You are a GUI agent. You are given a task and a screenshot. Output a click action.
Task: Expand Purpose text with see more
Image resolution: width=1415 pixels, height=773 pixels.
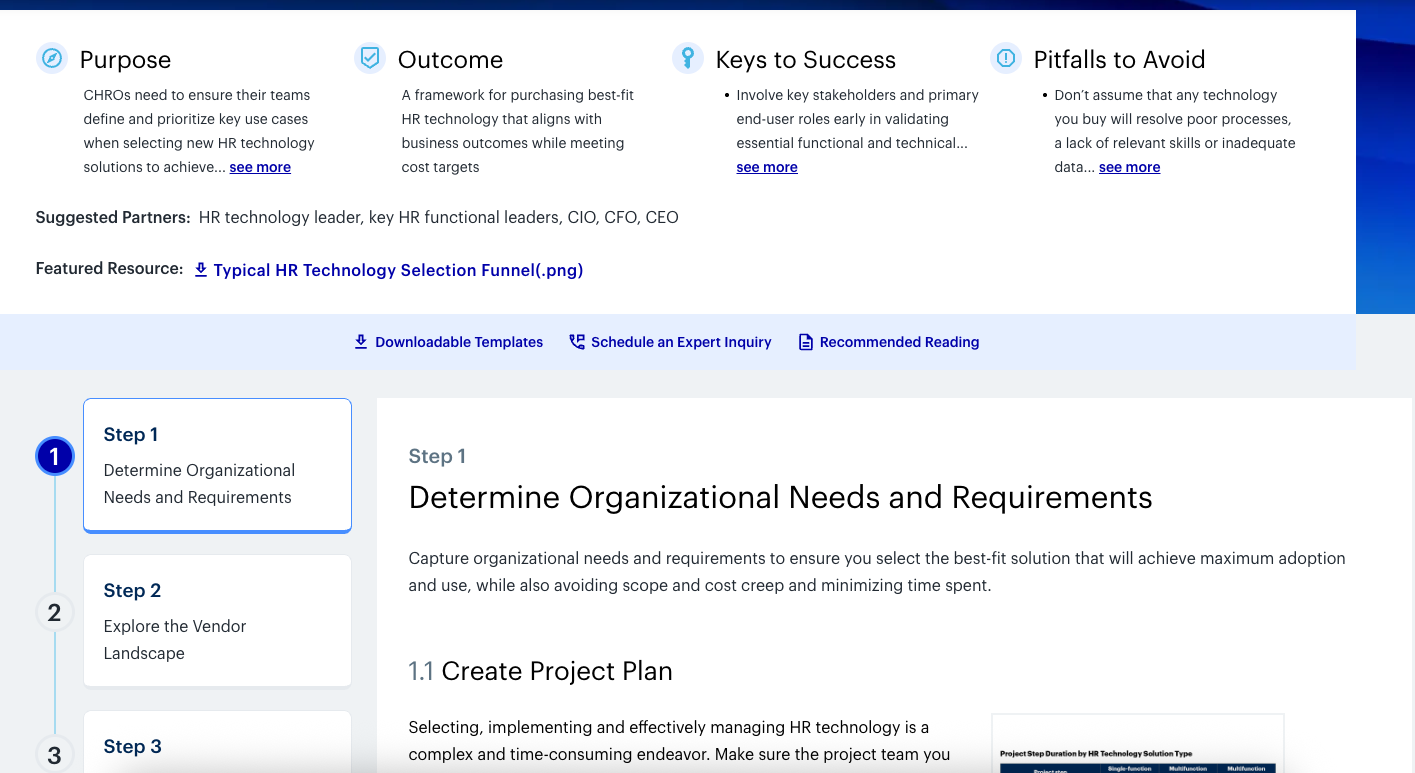[x=260, y=167]
